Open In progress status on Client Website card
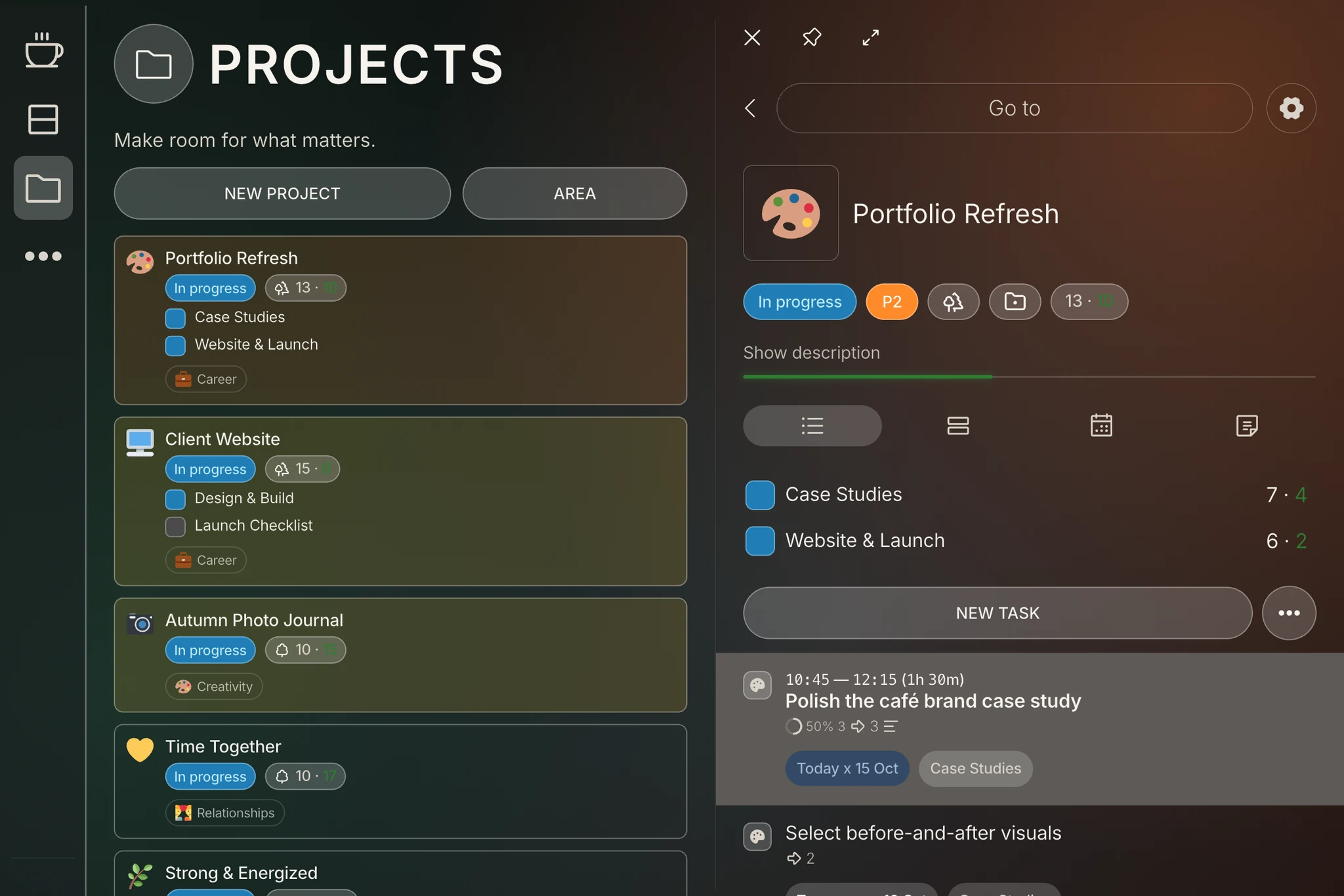Screen dimensions: 1344x896 coord(210,469)
